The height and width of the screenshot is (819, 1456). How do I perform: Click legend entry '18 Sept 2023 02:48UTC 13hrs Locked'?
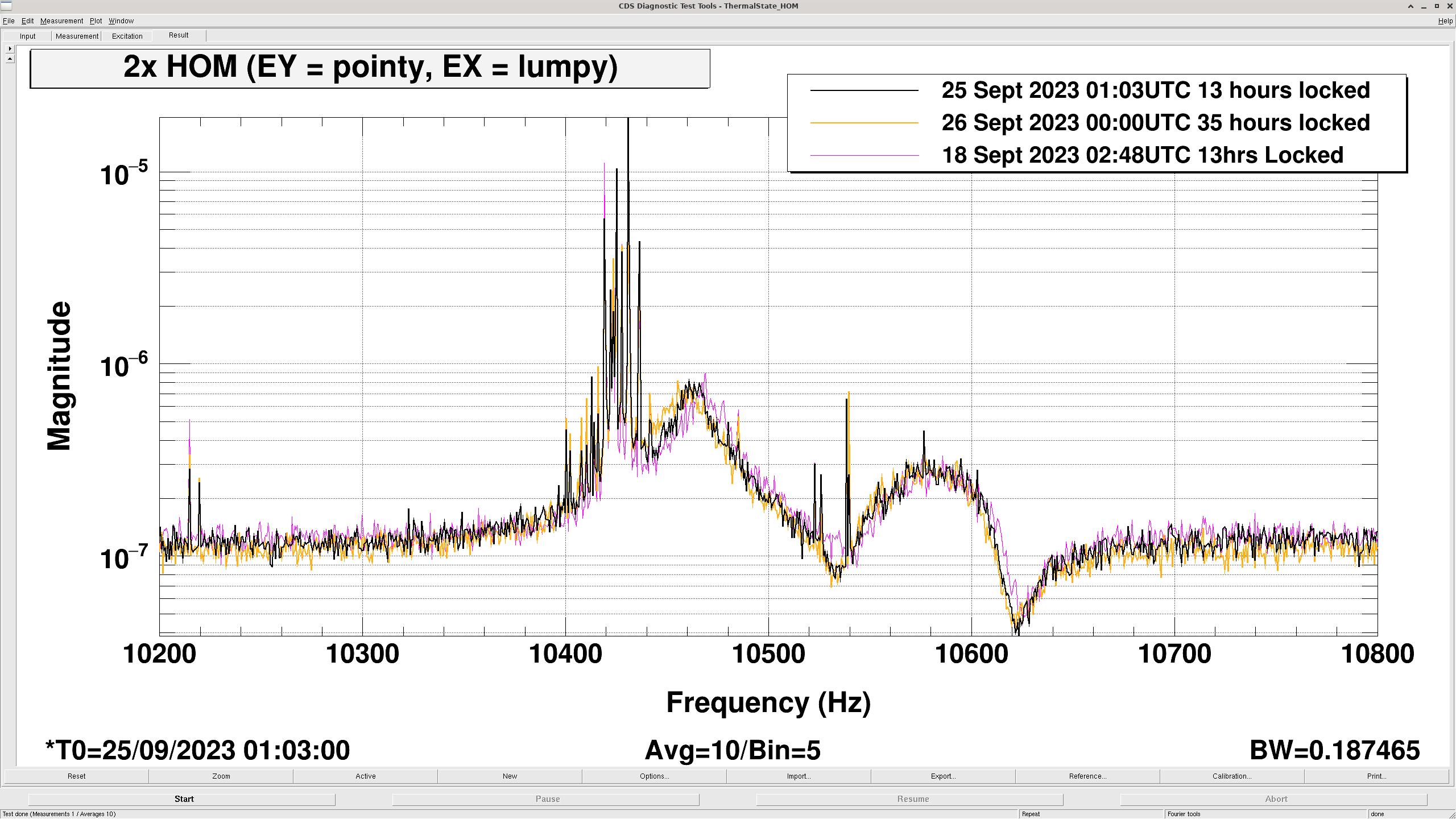pyautogui.click(x=1143, y=155)
